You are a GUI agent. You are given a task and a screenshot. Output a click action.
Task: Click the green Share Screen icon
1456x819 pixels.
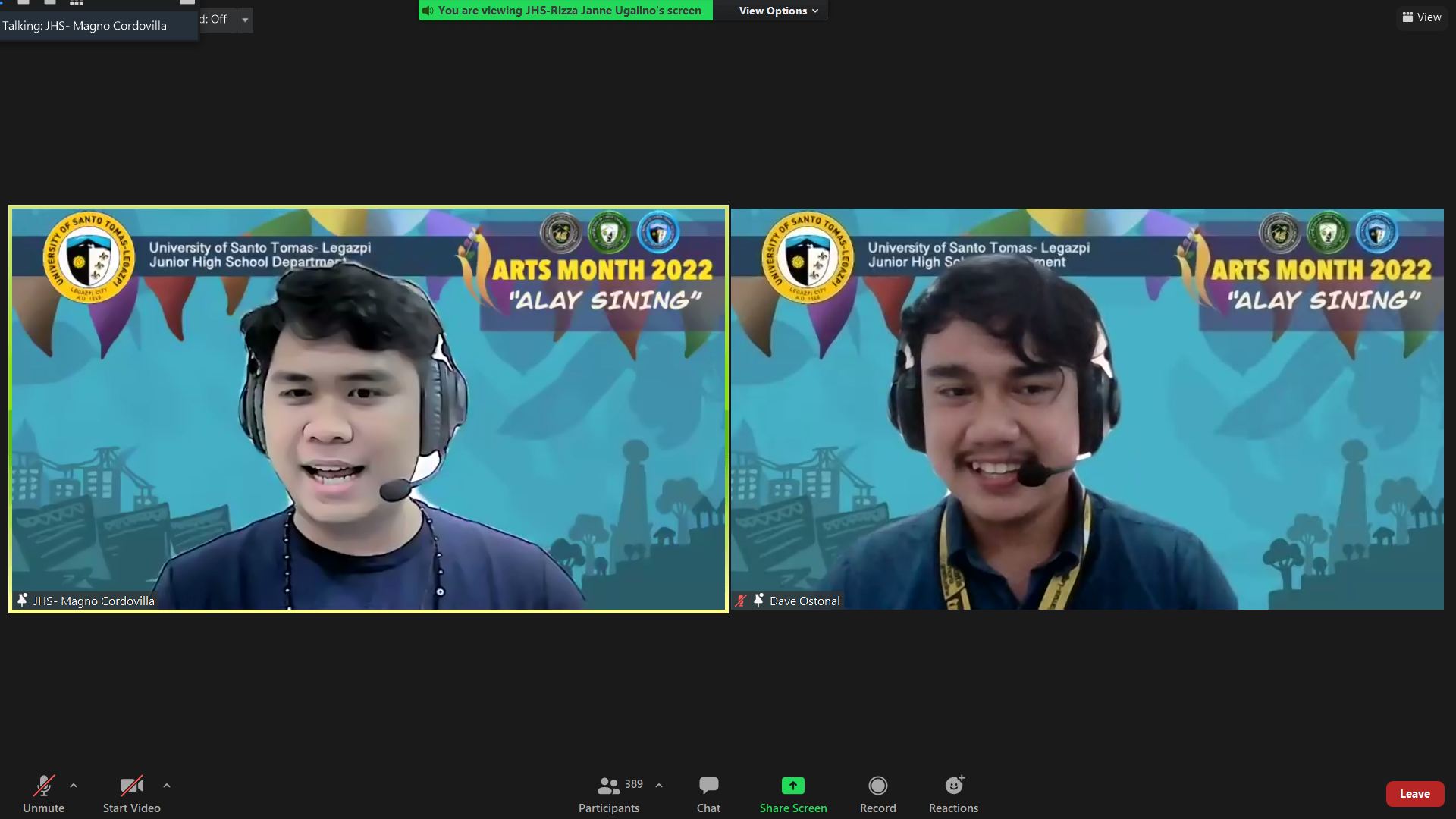792,786
